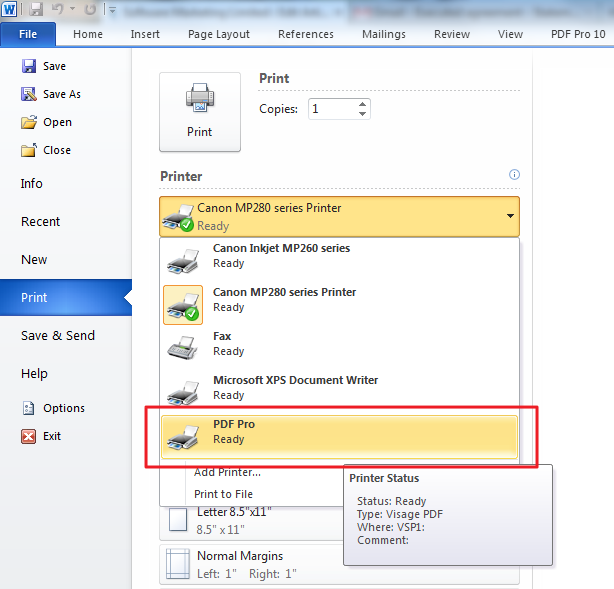Open the Normal Margins dropdown
The width and height of the screenshot is (614, 589).
point(340,563)
